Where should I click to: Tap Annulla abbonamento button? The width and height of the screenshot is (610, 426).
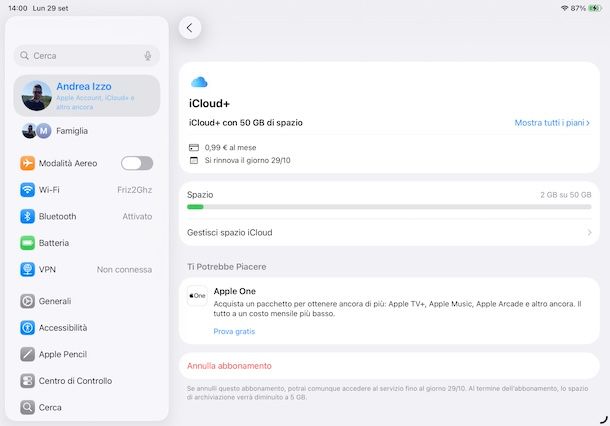229,366
